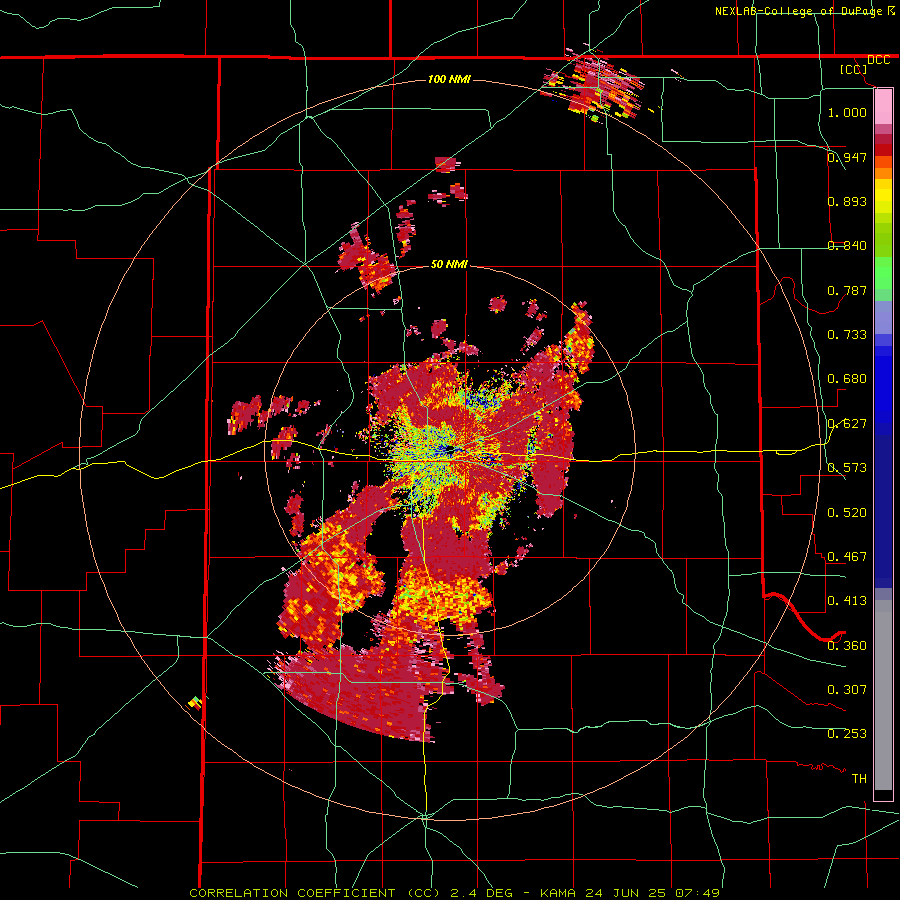
Task: Click the small isolated echo marker in the southwest
Action: 196,703
